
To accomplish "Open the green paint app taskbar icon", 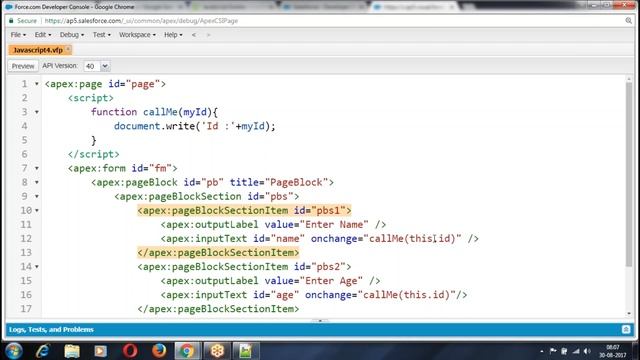I will tap(246, 351).
